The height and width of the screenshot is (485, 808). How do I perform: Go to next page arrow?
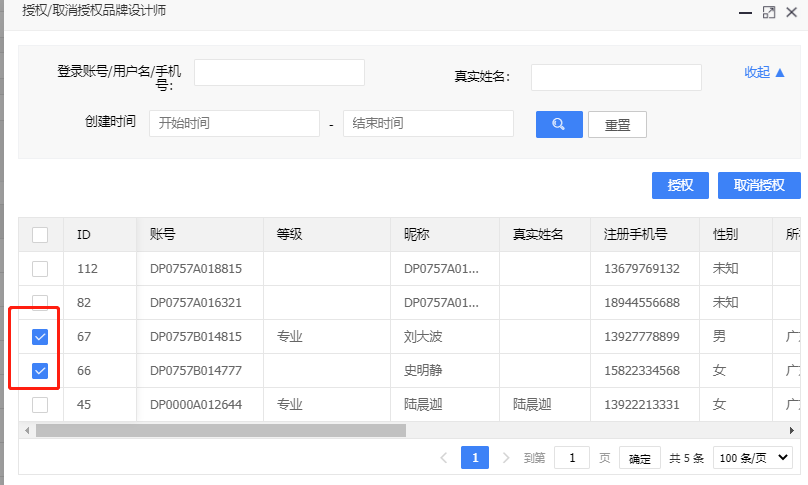pyautogui.click(x=505, y=458)
